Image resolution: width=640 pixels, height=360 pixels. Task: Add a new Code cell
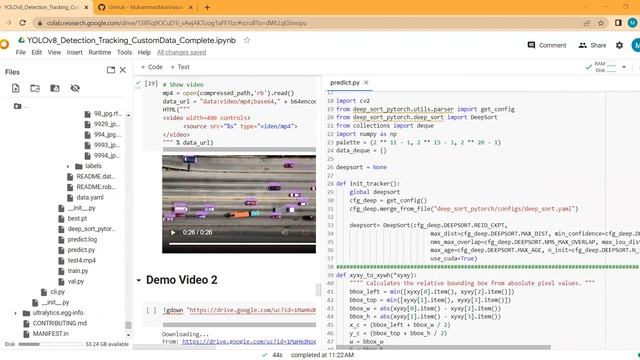tap(151, 67)
